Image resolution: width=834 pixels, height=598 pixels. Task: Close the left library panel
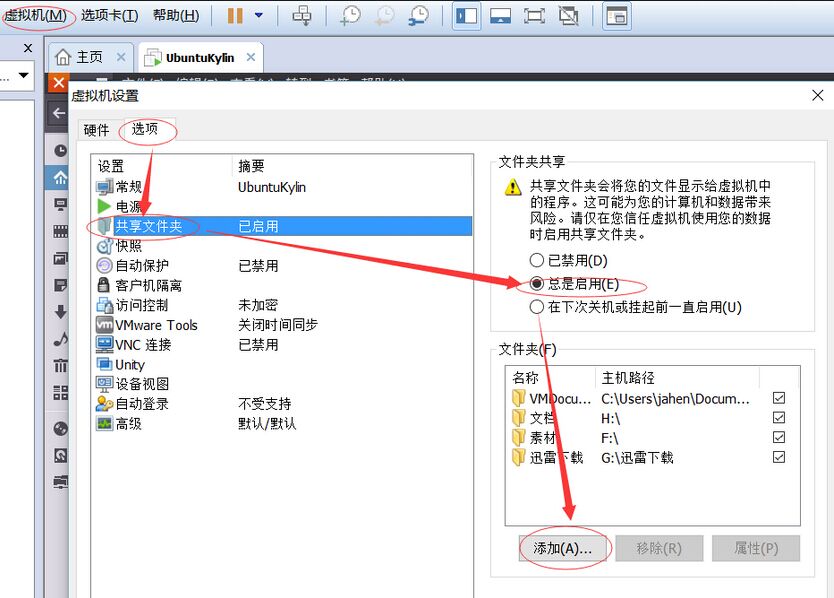pos(28,48)
